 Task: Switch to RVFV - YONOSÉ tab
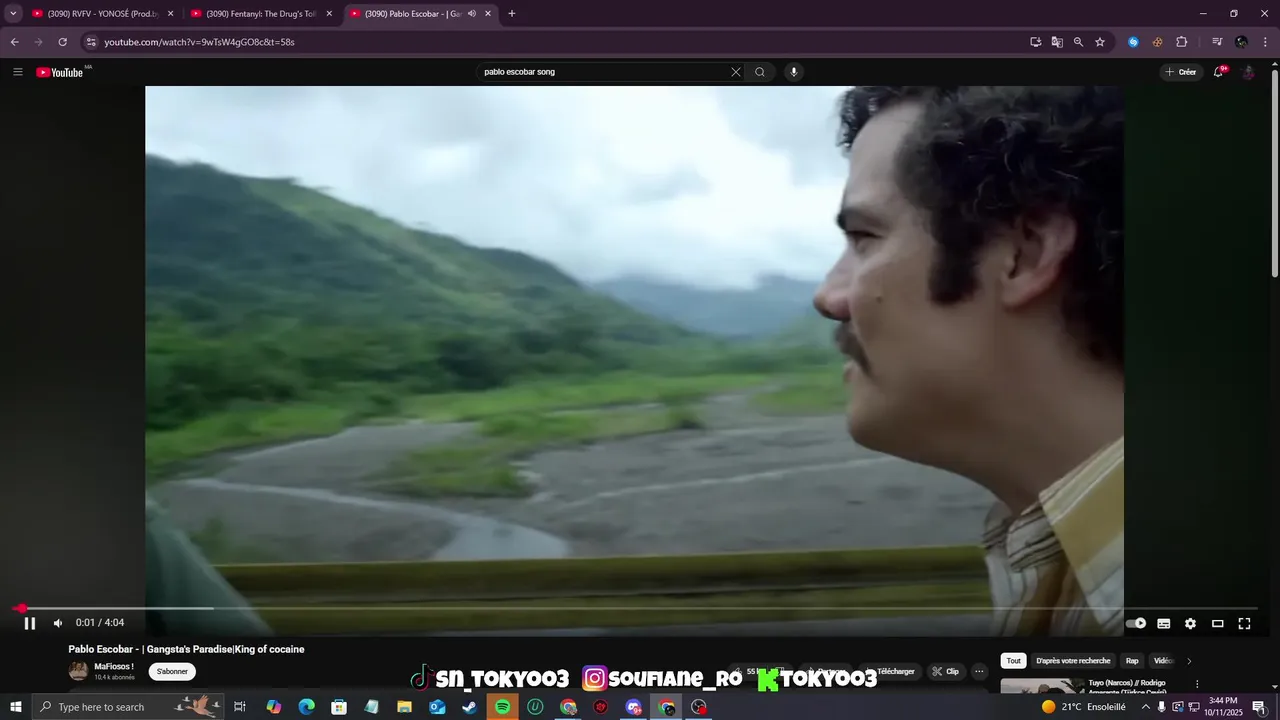[103, 14]
